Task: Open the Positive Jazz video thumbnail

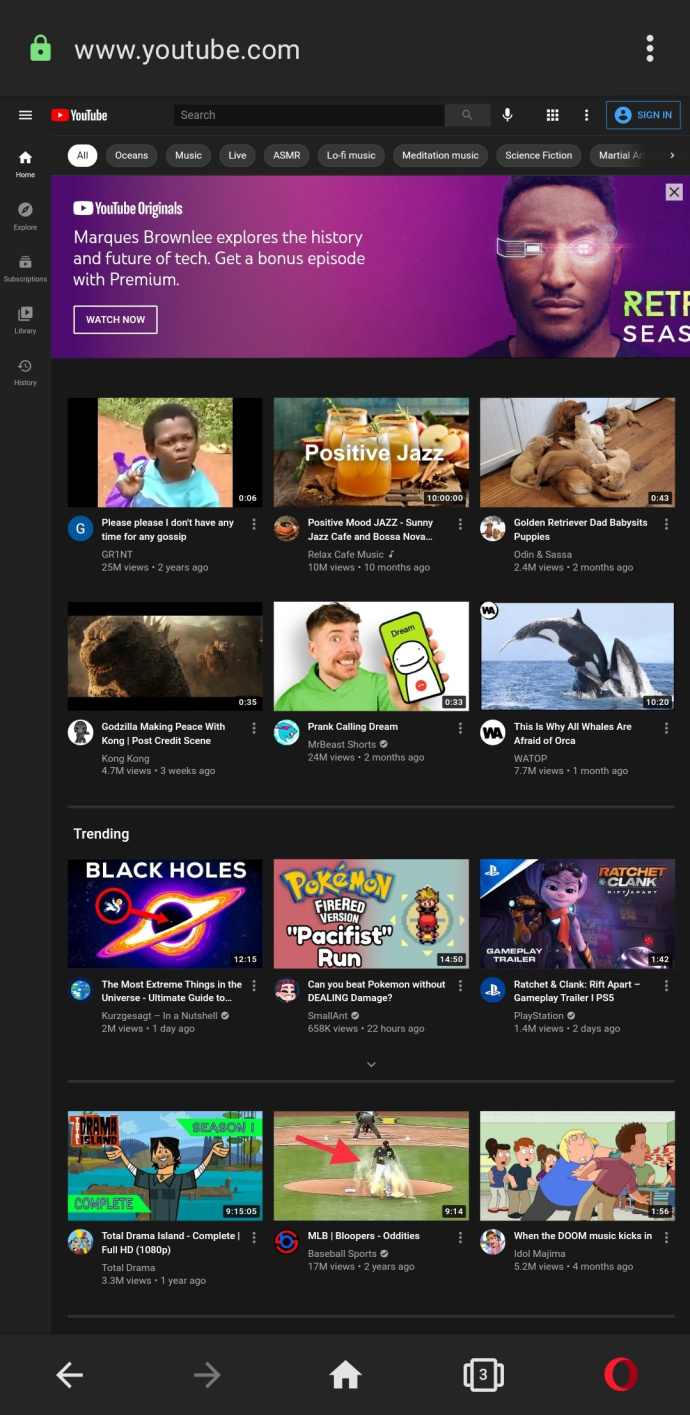Action: pyautogui.click(x=371, y=452)
